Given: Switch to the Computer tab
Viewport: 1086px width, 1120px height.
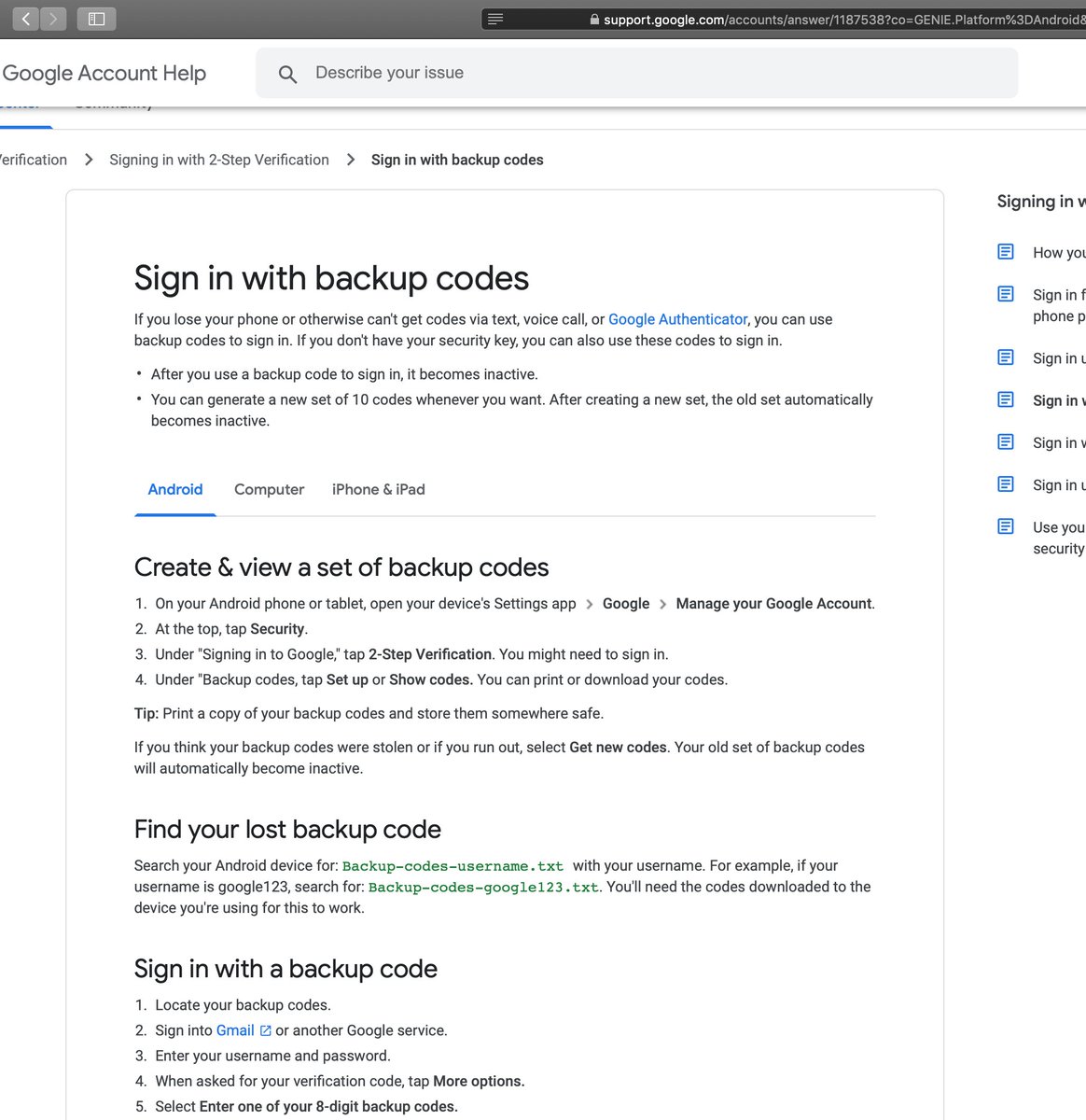Looking at the screenshot, I should 270,490.
